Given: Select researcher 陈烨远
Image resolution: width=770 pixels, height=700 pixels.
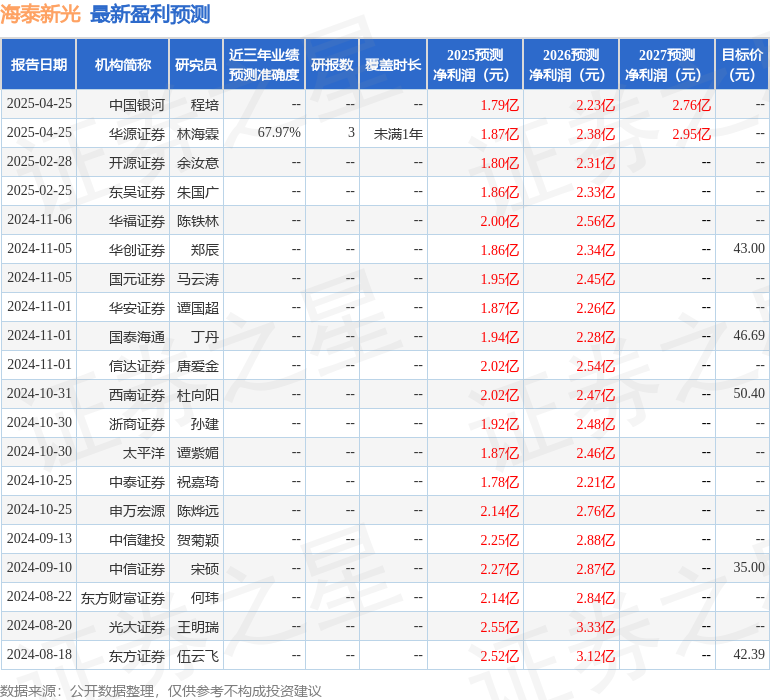Looking at the screenshot, I should tap(198, 510).
